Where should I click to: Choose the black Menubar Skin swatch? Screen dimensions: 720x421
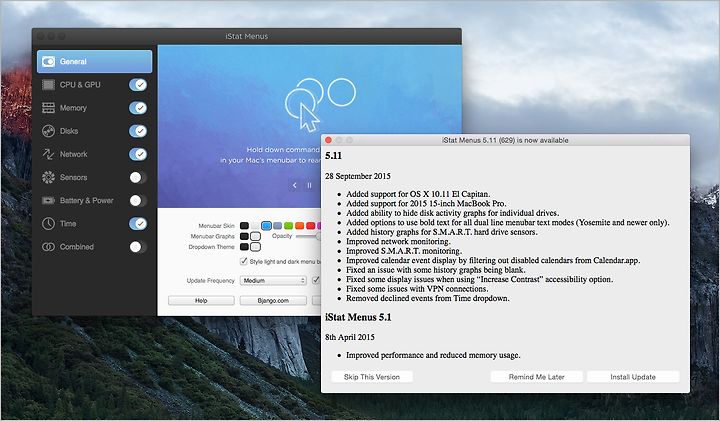tap(244, 225)
